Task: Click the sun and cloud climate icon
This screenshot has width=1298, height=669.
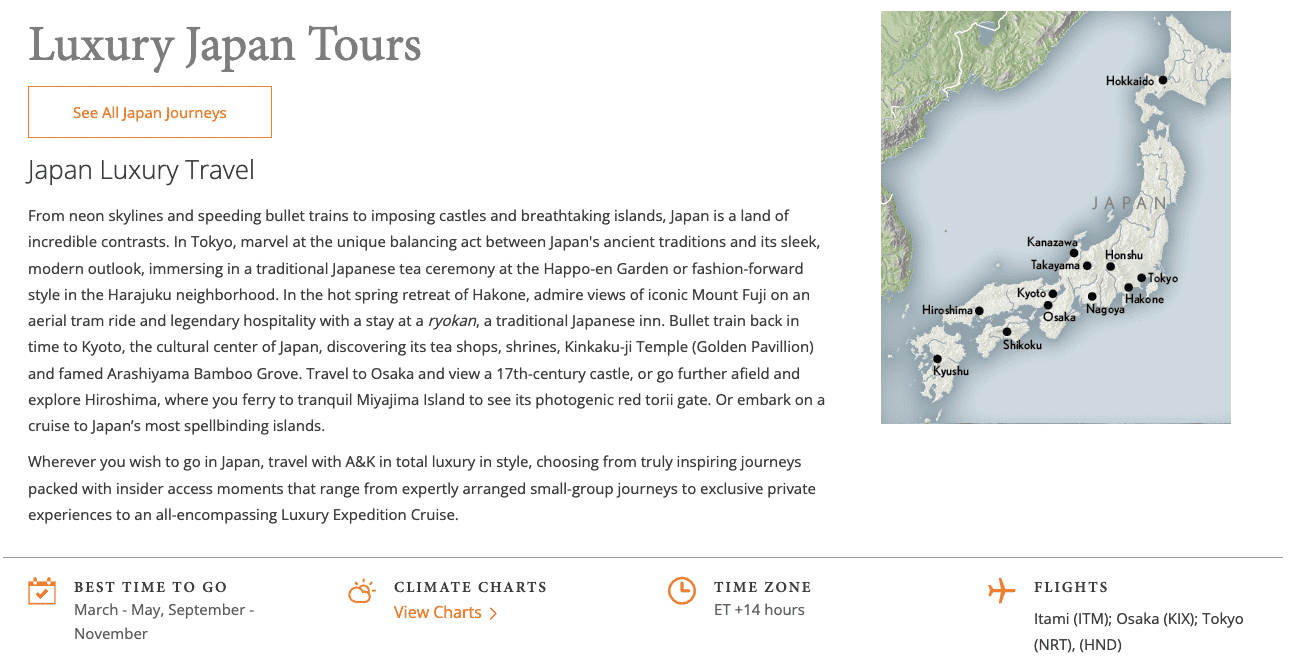Action: (x=361, y=591)
